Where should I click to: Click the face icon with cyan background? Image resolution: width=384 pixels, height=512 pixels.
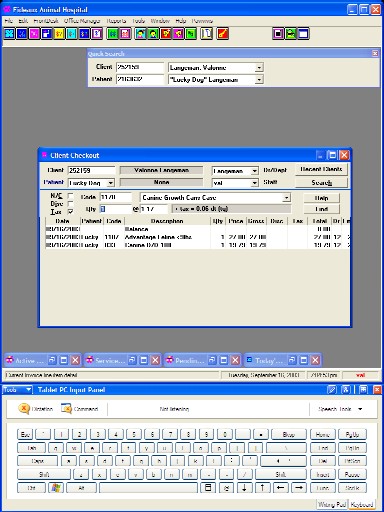(141, 34)
